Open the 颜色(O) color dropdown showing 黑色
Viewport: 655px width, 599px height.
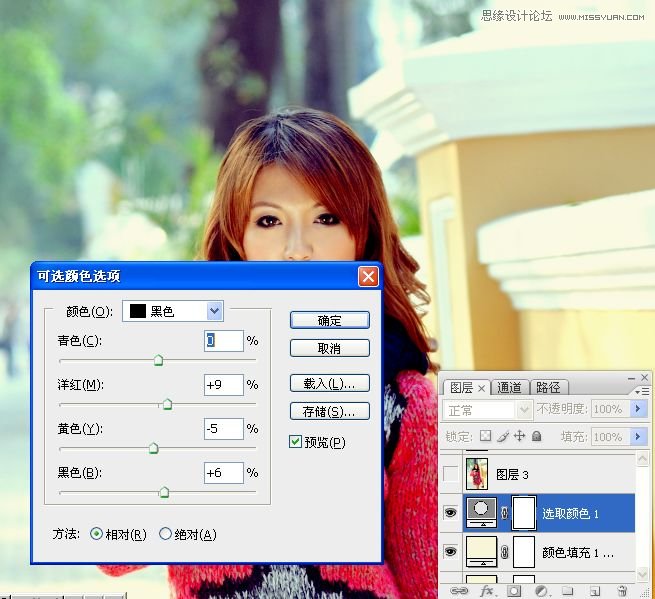pos(173,311)
